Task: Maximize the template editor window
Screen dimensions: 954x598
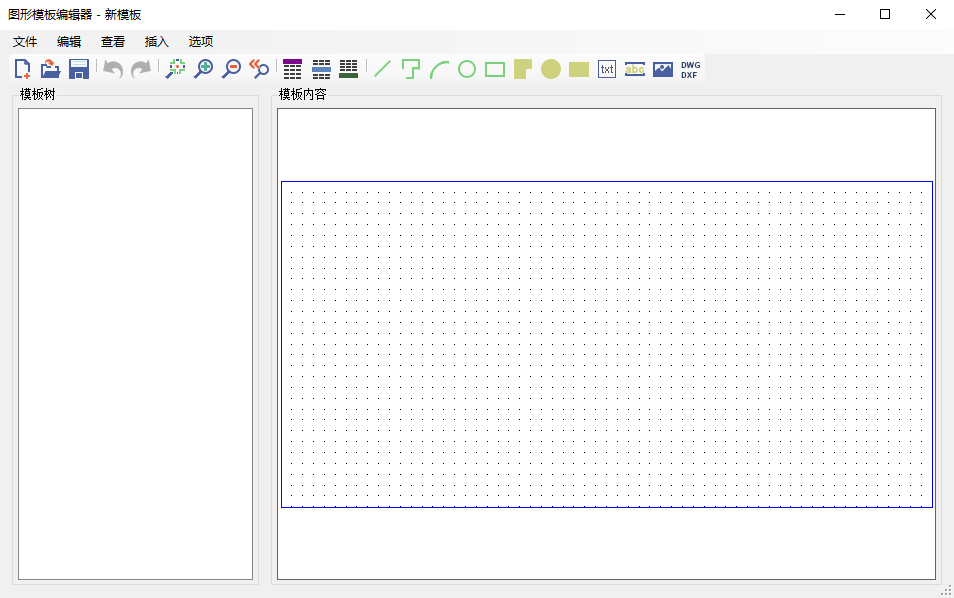Action: (x=885, y=14)
